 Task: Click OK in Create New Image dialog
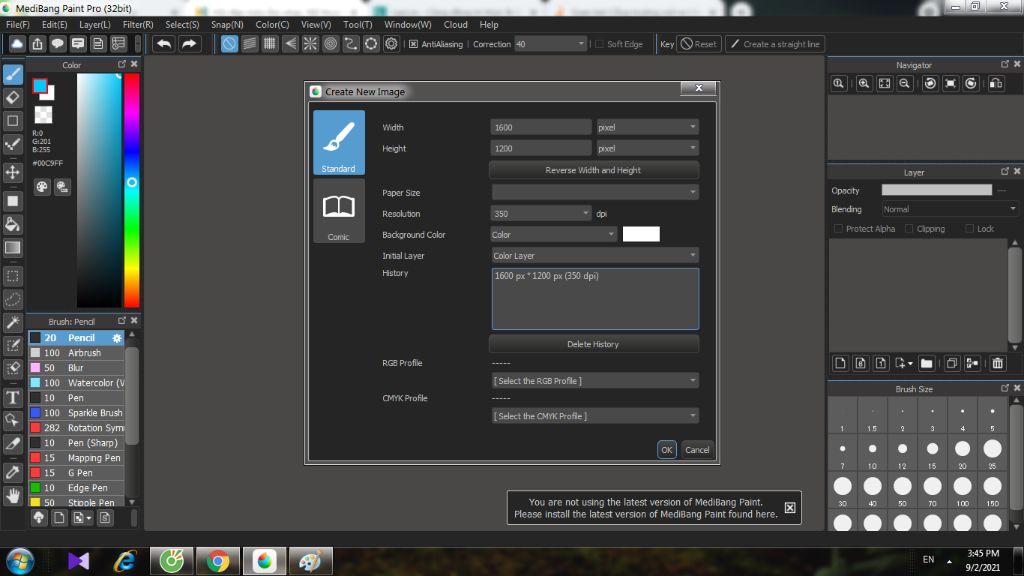pyautogui.click(x=666, y=449)
